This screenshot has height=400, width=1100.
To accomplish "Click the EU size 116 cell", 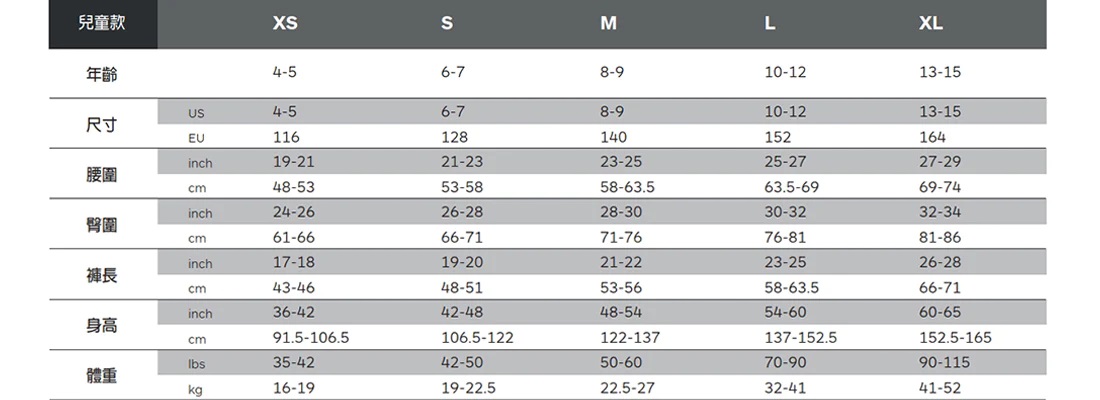I will 286,137.
